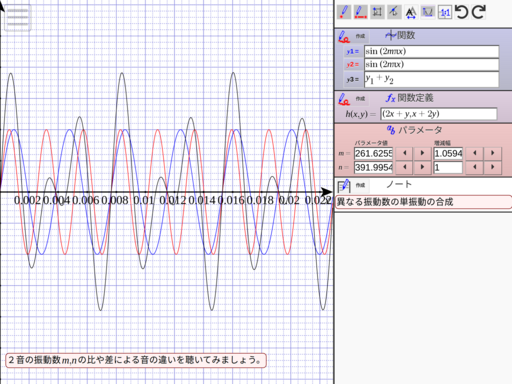Click the 作成 button in 関数 section
The height and width of the screenshot is (384, 512).
click(360, 36)
